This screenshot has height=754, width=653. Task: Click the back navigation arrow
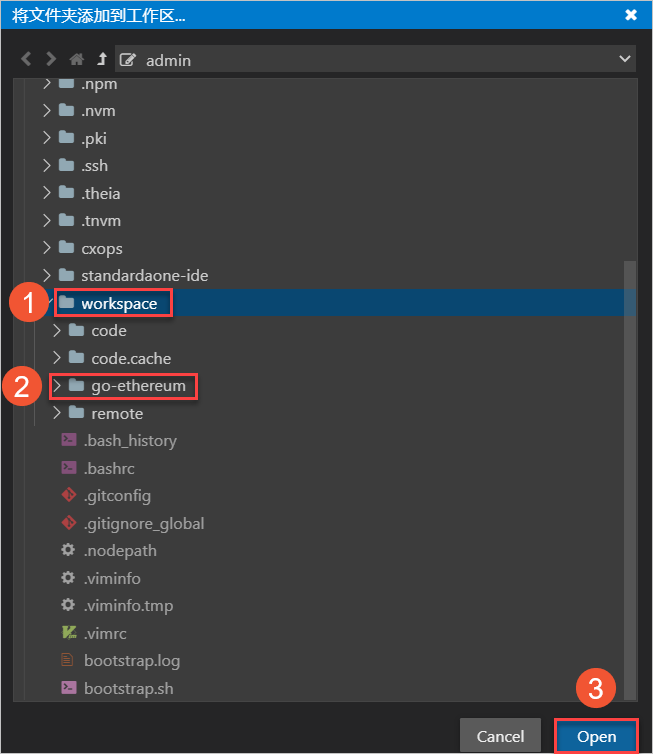27,59
